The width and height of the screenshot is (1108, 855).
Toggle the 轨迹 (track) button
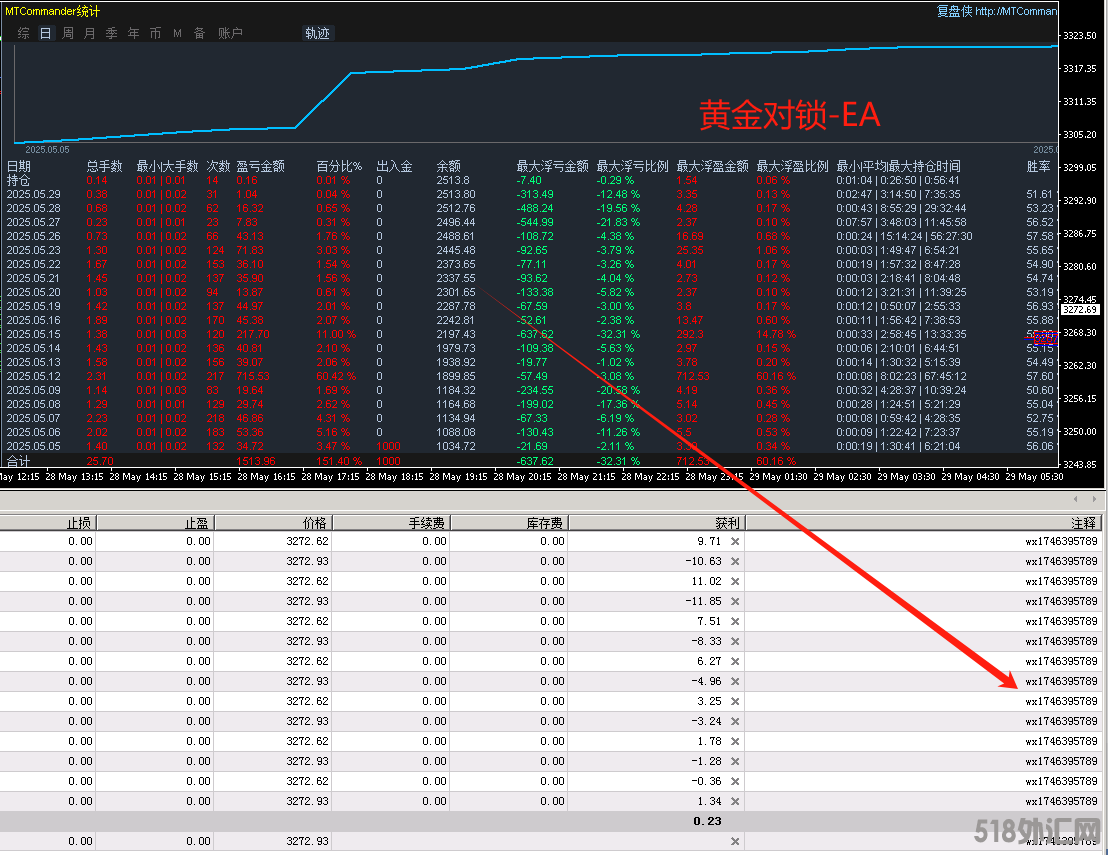click(x=316, y=33)
